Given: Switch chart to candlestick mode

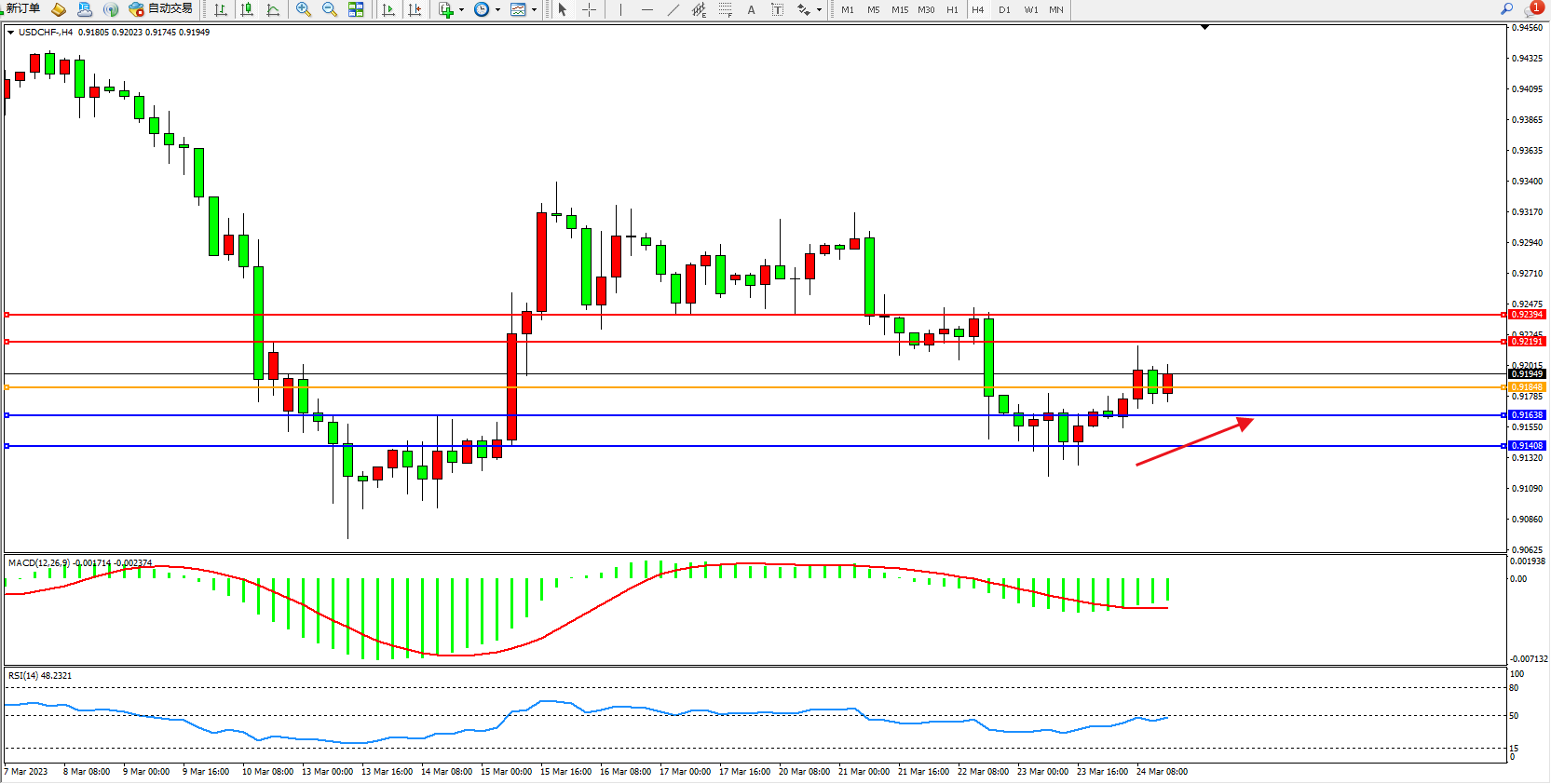Looking at the screenshot, I should (x=247, y=9).
